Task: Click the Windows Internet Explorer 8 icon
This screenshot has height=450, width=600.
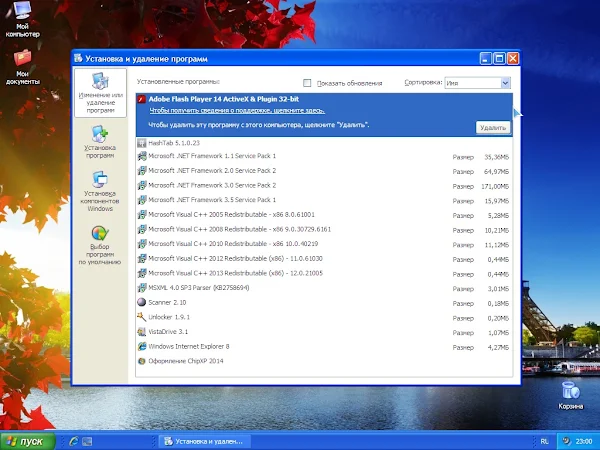Action: click(x=142, y=346)
